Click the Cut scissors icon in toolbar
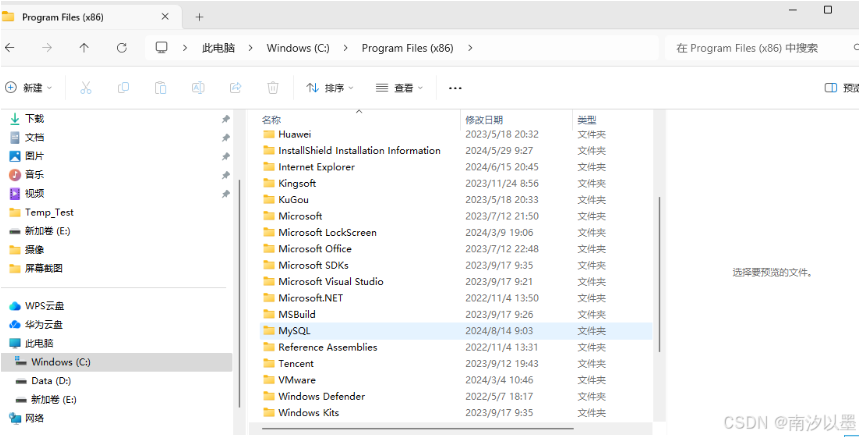 (x=86, y=88)
